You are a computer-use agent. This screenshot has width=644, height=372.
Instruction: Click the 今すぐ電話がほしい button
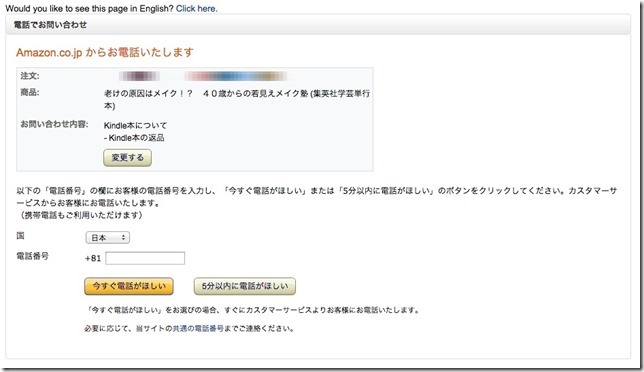click(x=129, y=286)
